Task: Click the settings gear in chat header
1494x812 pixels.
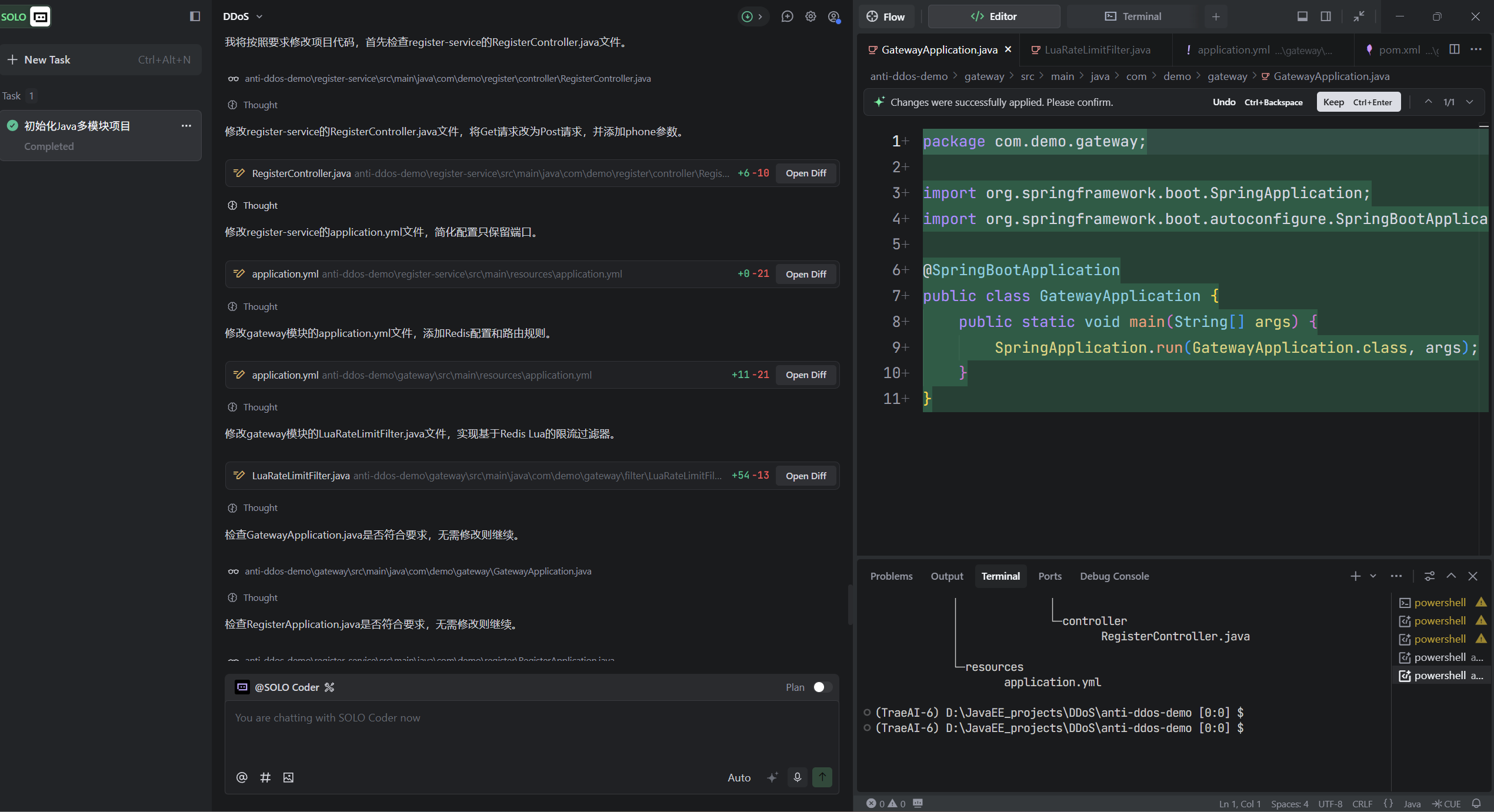Action: pyautogui.click(x=811, y=16)
